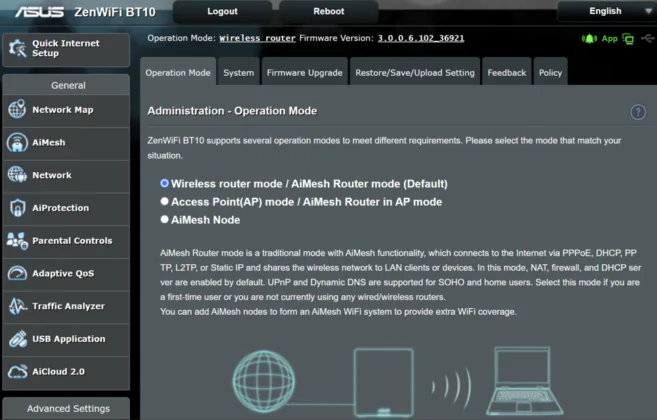
Task: Open Restore/Save/Upload Setting tab
Action: (x=415, y=72)
